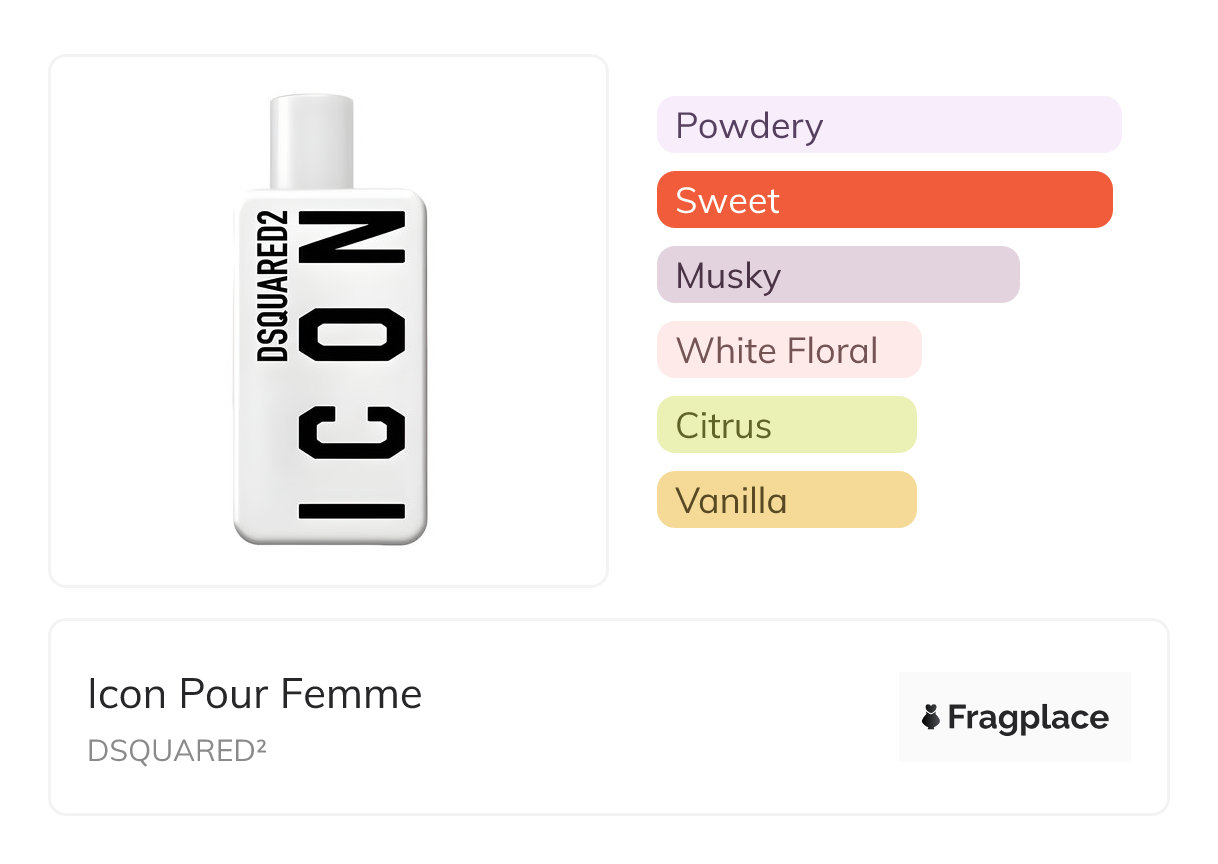Click the letter I on the bottle
This screenshot has height=864, width=1218.
coord(352,511)
